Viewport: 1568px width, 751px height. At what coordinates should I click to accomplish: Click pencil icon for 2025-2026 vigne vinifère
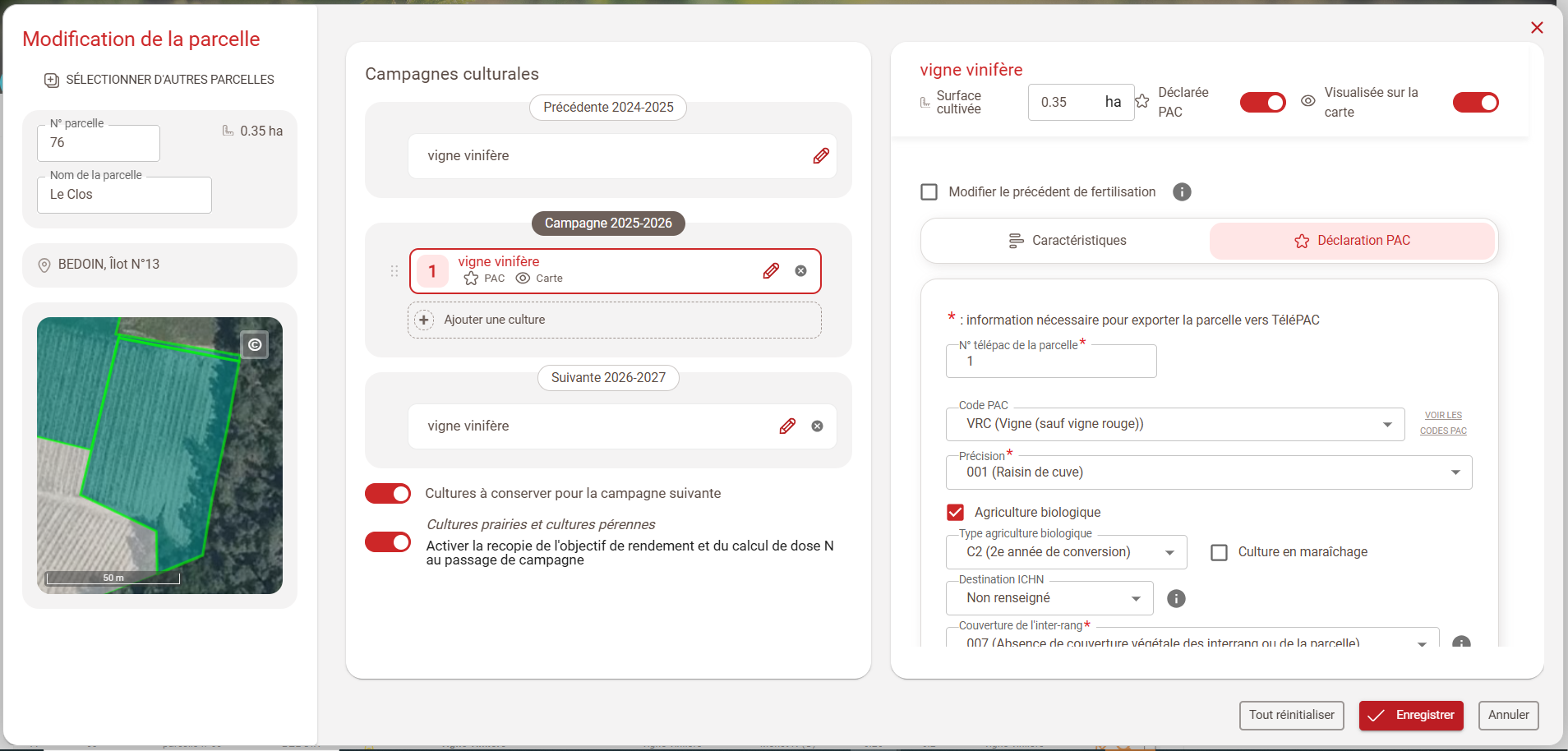pos(770,271)
